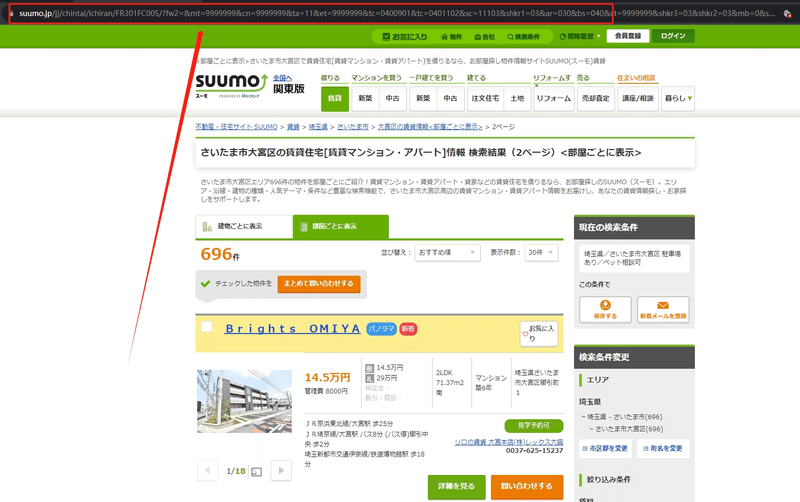
Task: Click 保存する search condition button
Action: [605, 310]
